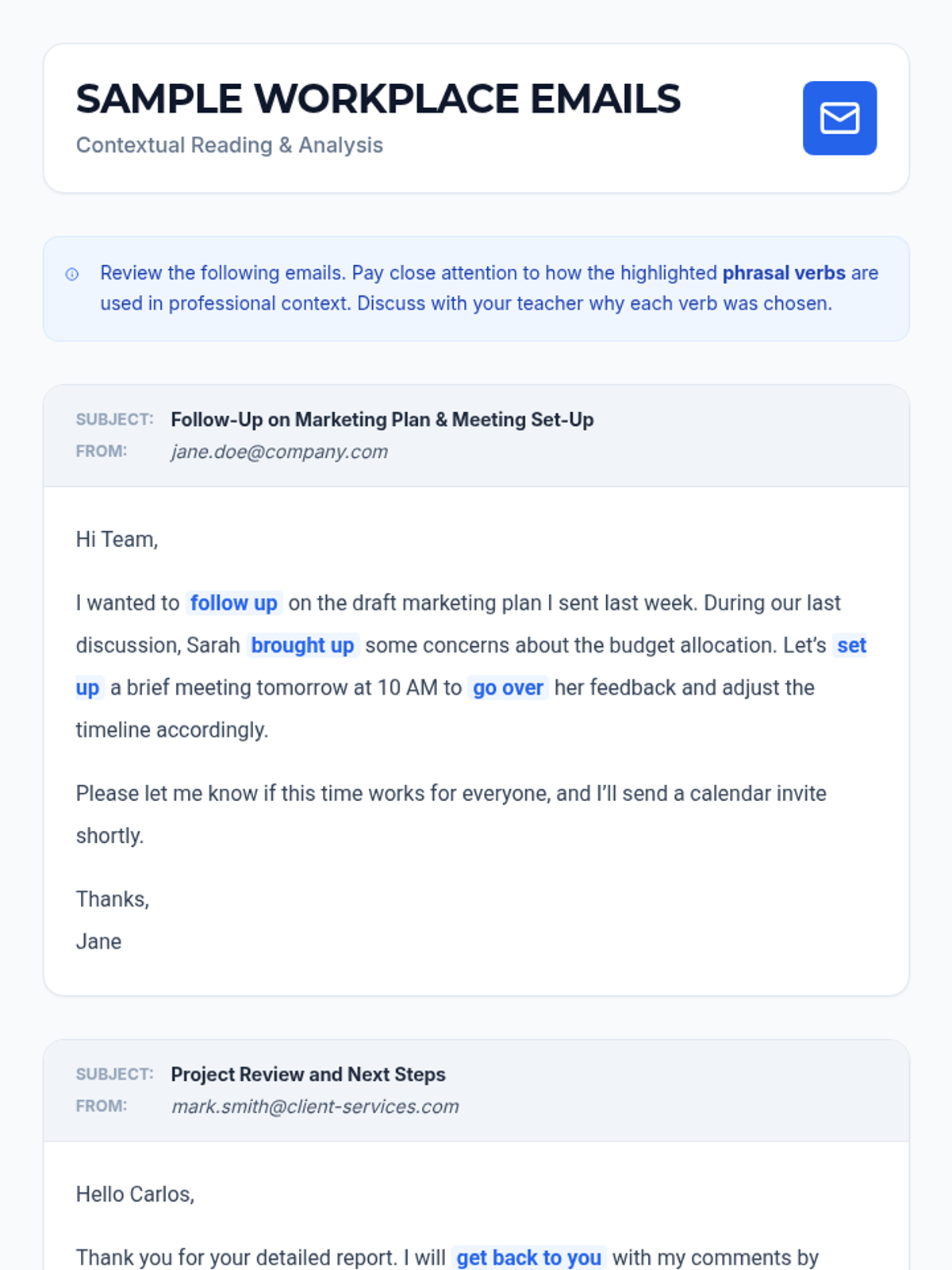
Task: Click the "Contextual Reading & Analysis" subtitle
Action: coord(229,145)
